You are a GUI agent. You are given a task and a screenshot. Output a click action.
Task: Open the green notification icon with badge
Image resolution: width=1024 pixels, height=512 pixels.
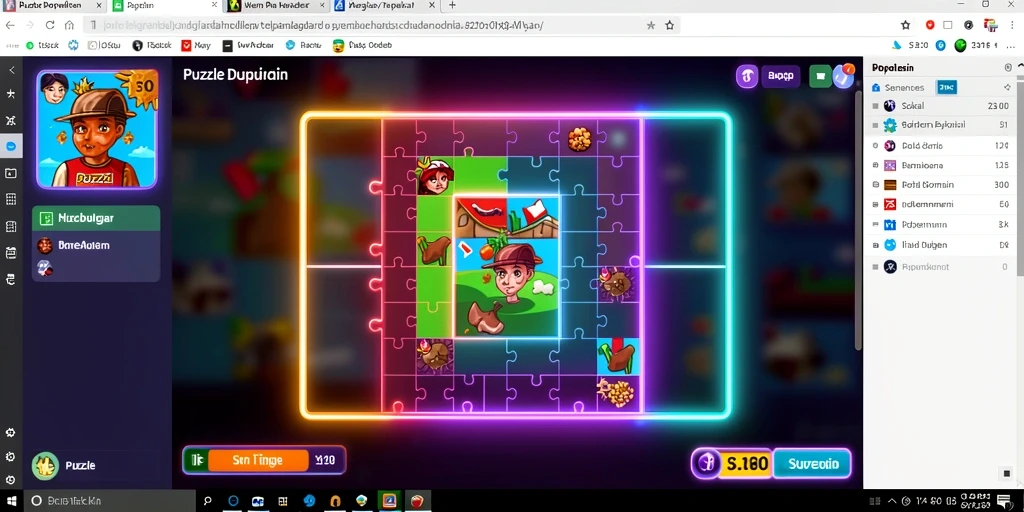[821, 76]
